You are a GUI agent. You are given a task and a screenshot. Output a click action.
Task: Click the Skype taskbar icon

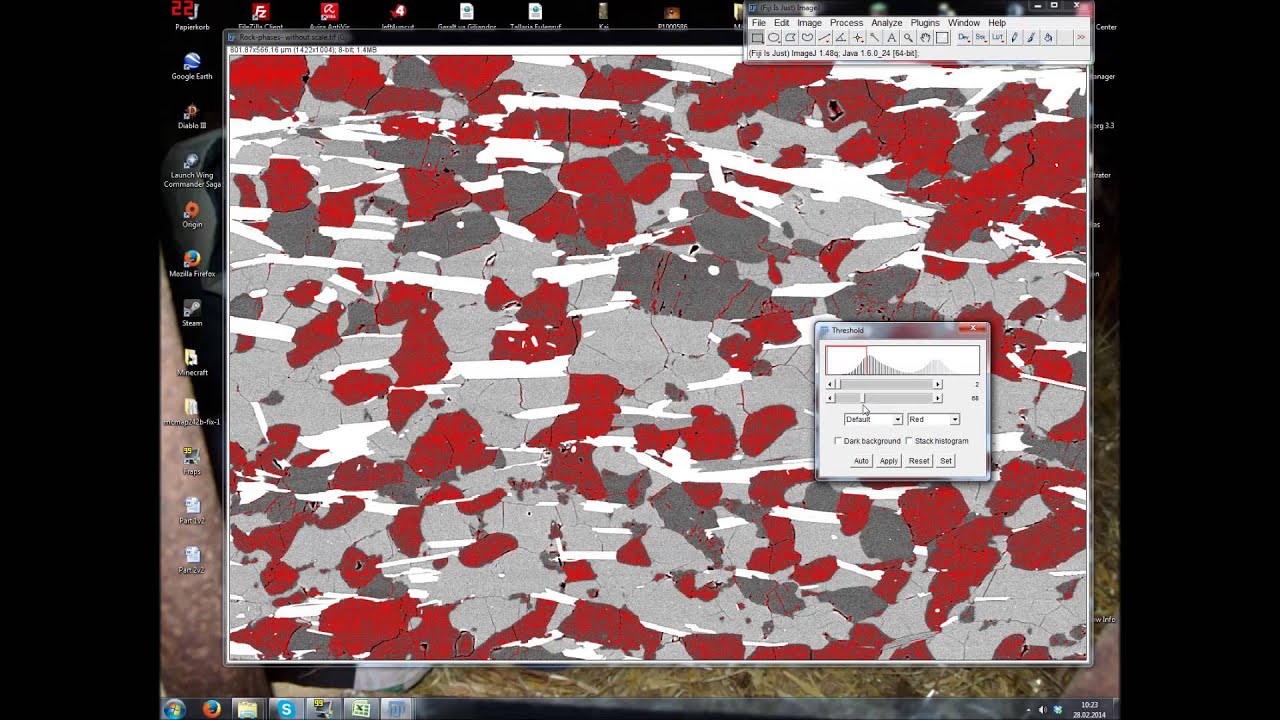click(x=286, y=709)
